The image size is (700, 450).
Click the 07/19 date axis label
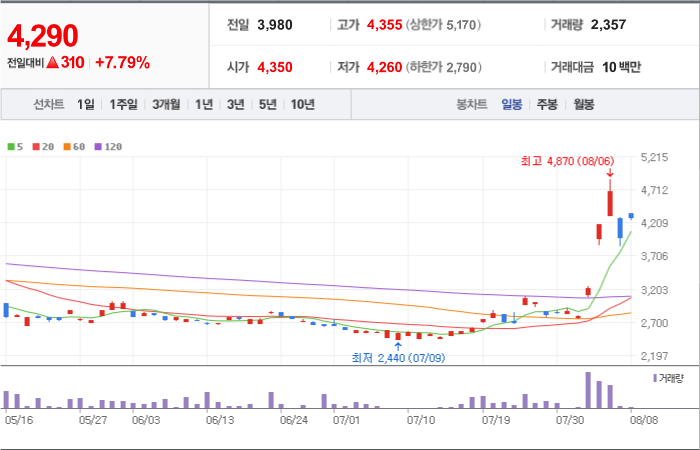(496, 421)
